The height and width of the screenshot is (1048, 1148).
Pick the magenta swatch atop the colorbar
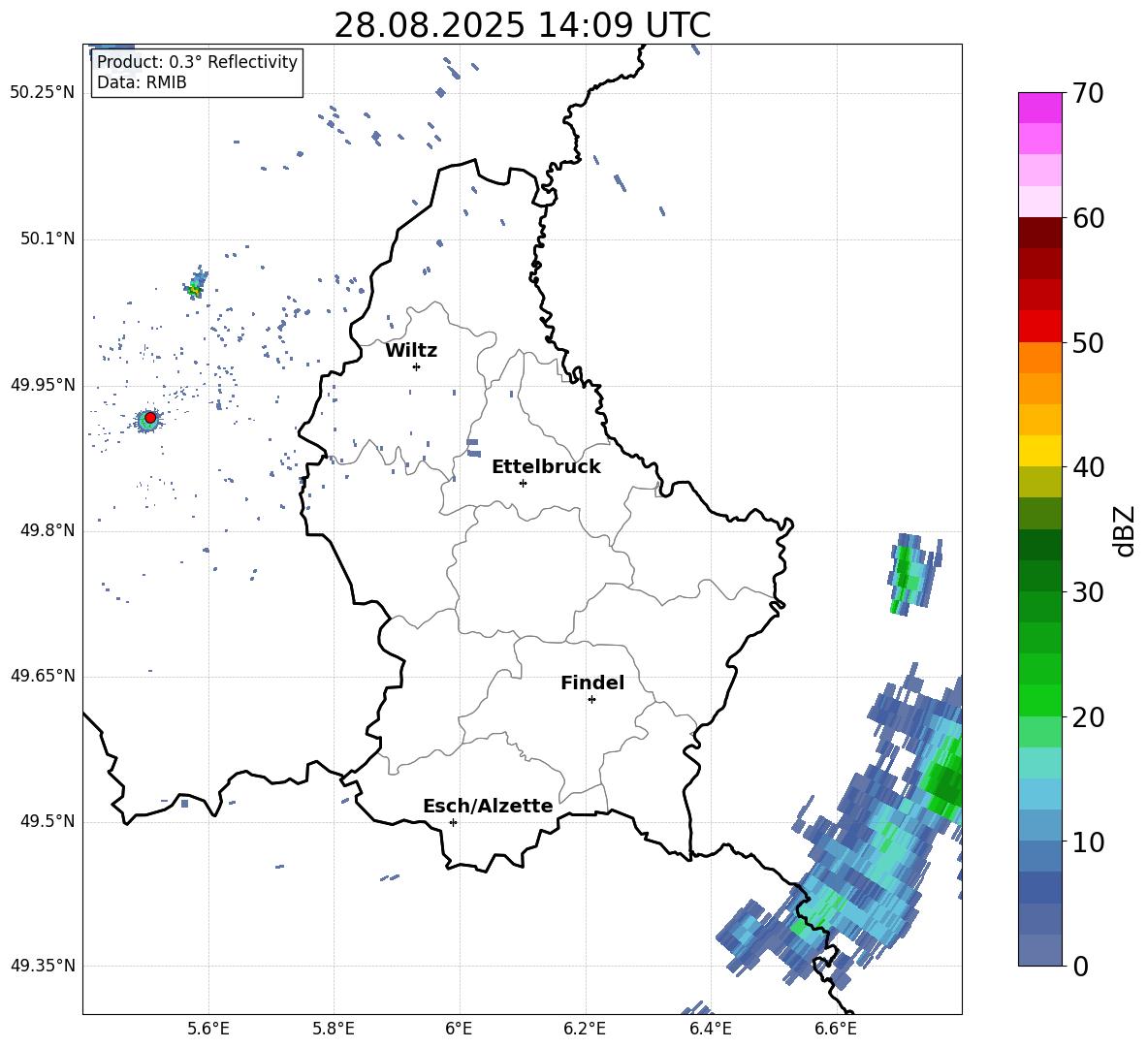[x=1039, y=108]
